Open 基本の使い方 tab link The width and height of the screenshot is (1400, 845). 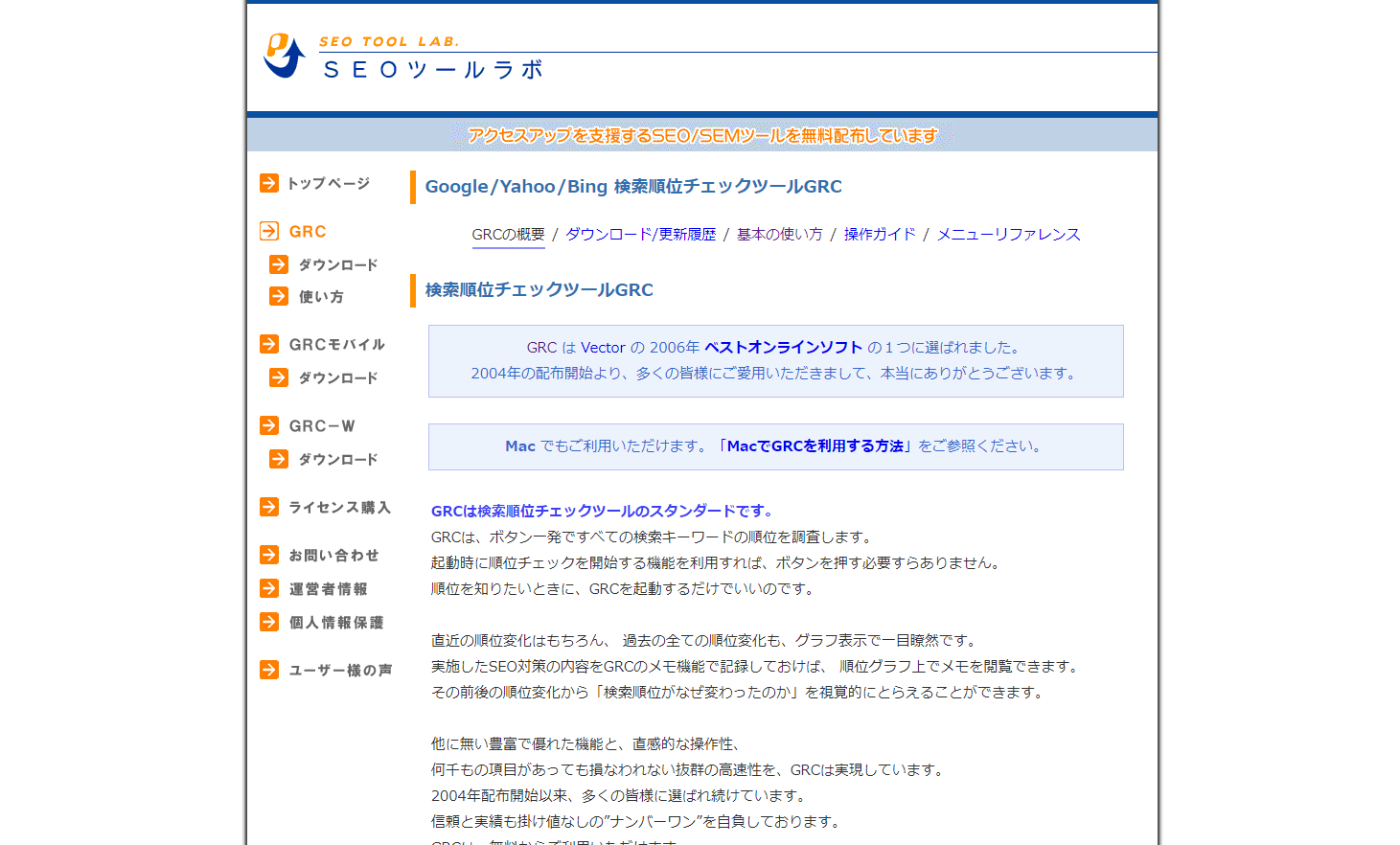[x=779, y=235]
